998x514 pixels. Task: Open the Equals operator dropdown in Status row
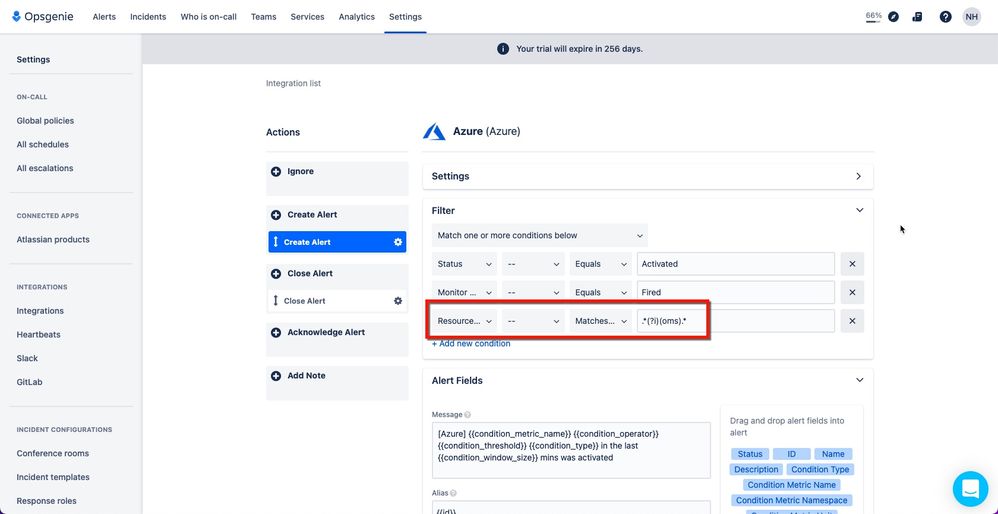pos(600,264)
